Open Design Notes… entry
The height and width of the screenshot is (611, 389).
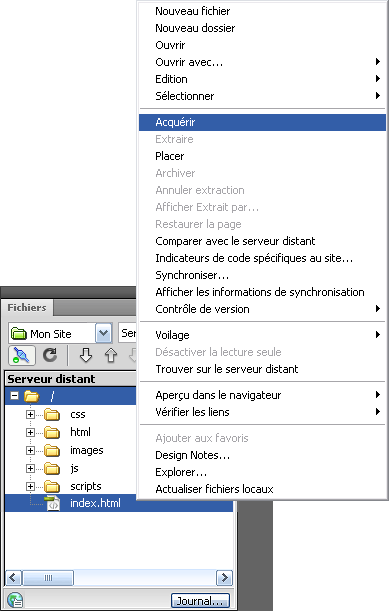(x=263, y=455)
